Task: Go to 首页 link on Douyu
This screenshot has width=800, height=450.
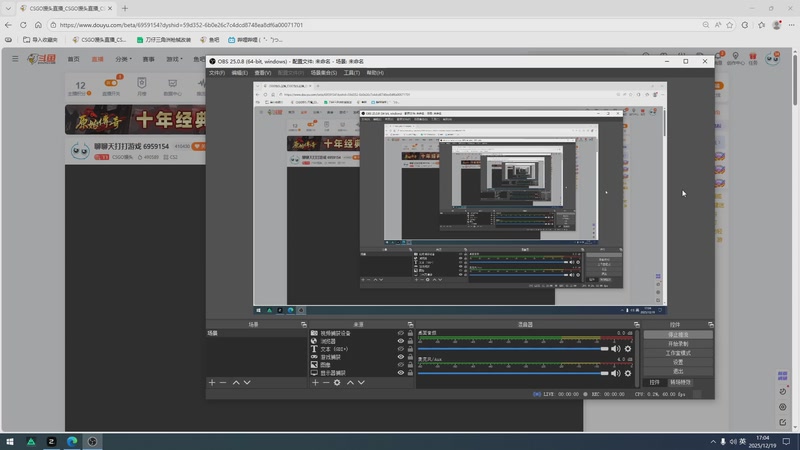Action: click(x=73, y=59)
